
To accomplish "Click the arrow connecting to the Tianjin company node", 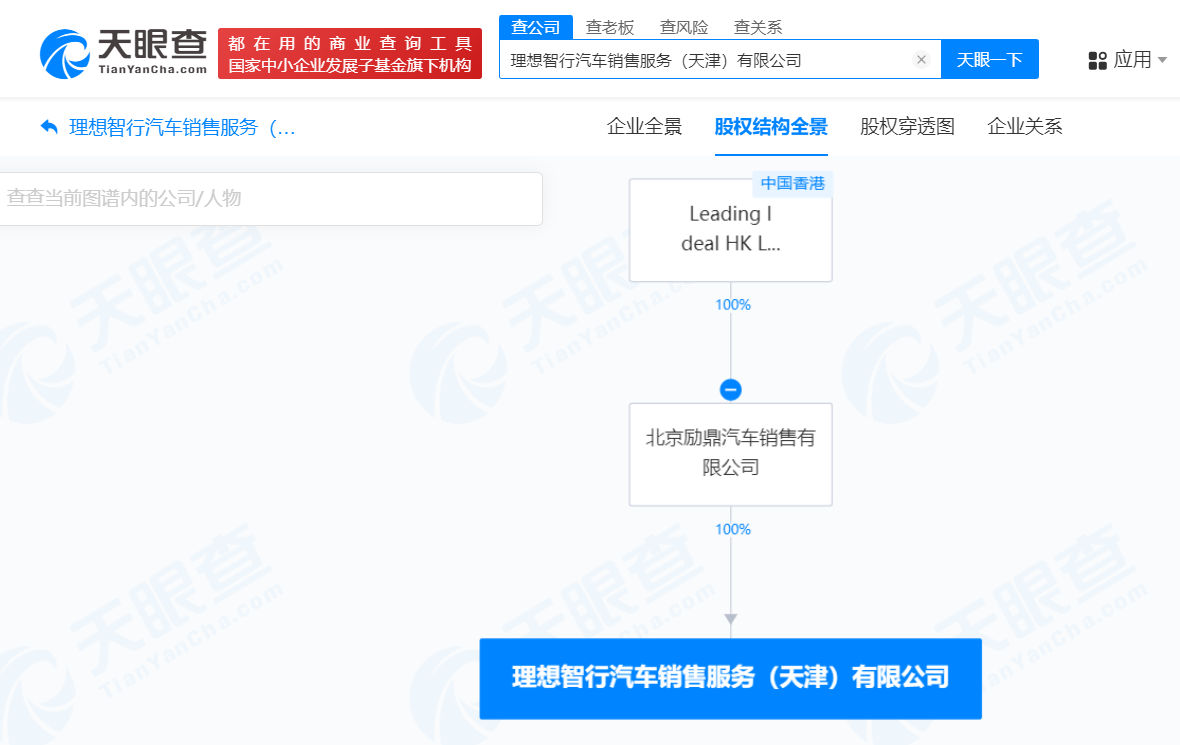I will (x=731, y=618).
